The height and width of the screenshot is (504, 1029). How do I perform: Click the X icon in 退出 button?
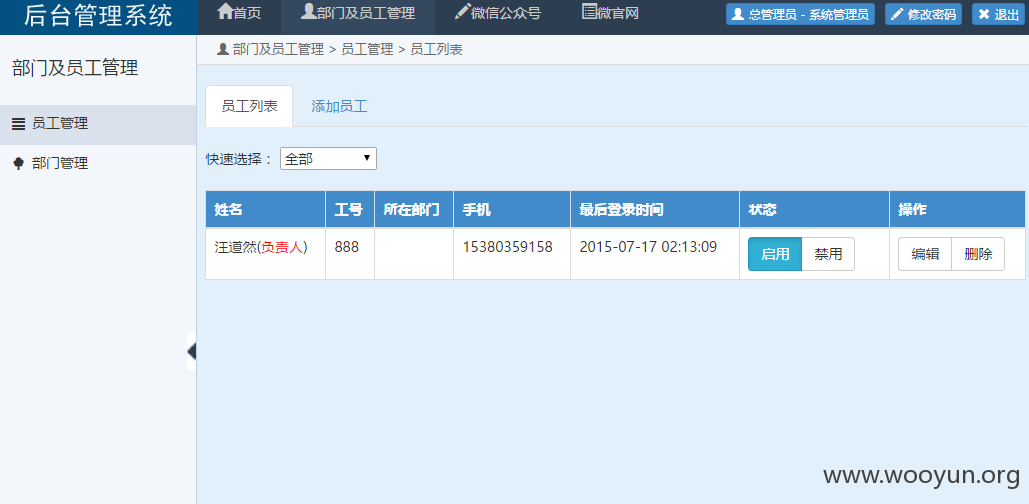984,14
